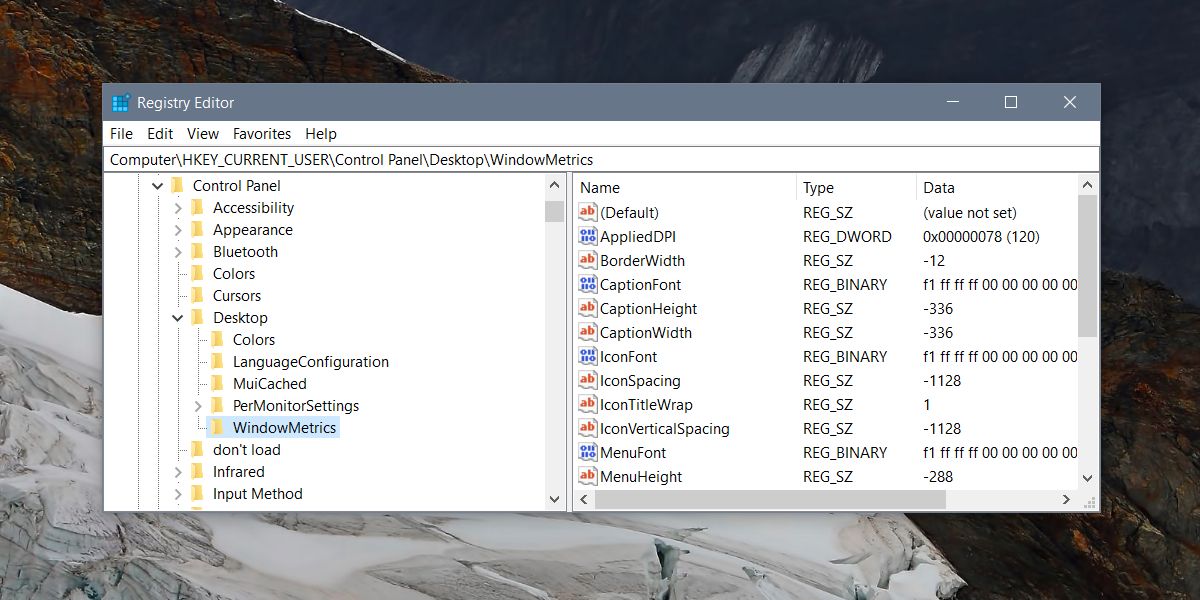Expand the Infrared key
Viewport: 1200px width, 600px height.
(x=178, y=472)
